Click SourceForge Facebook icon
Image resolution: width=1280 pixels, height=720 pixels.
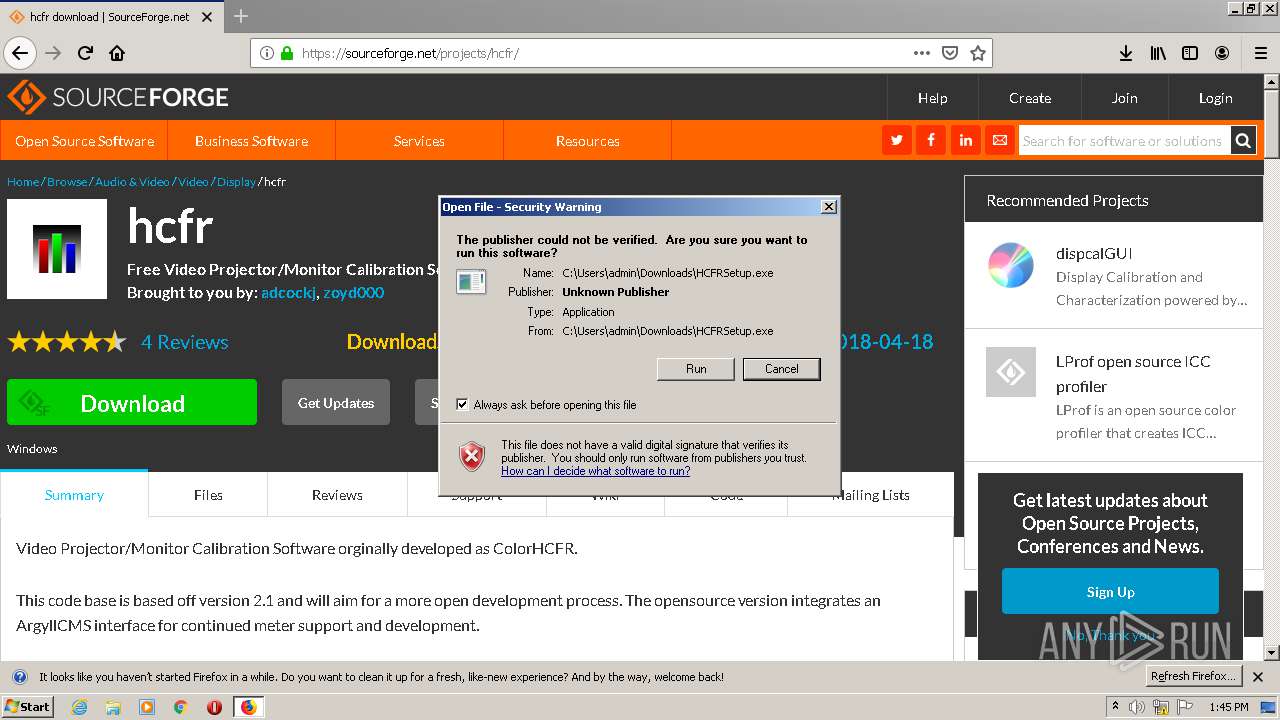931,140
